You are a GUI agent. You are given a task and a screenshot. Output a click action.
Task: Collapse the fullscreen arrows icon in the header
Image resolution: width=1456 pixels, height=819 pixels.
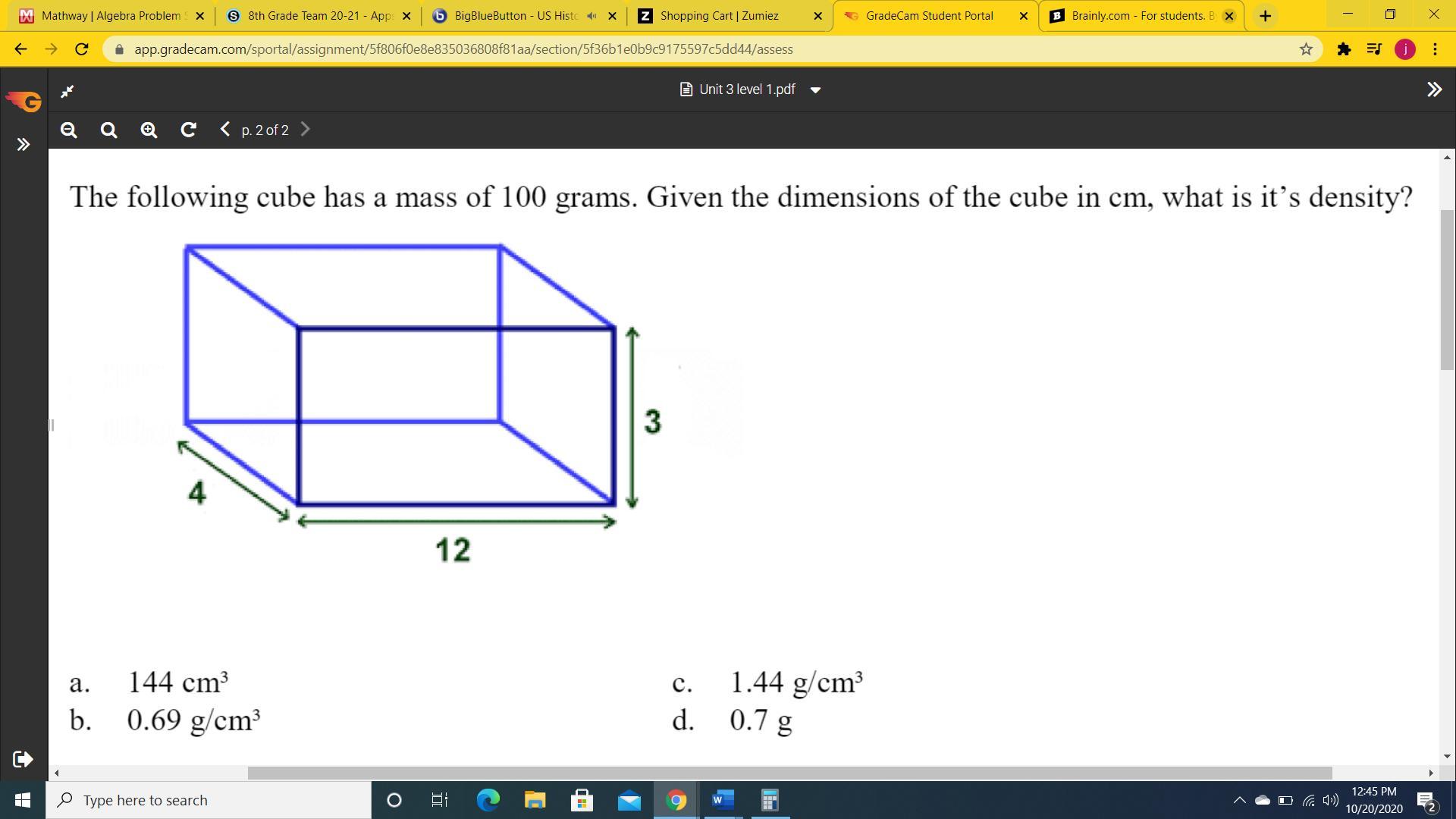67,91
